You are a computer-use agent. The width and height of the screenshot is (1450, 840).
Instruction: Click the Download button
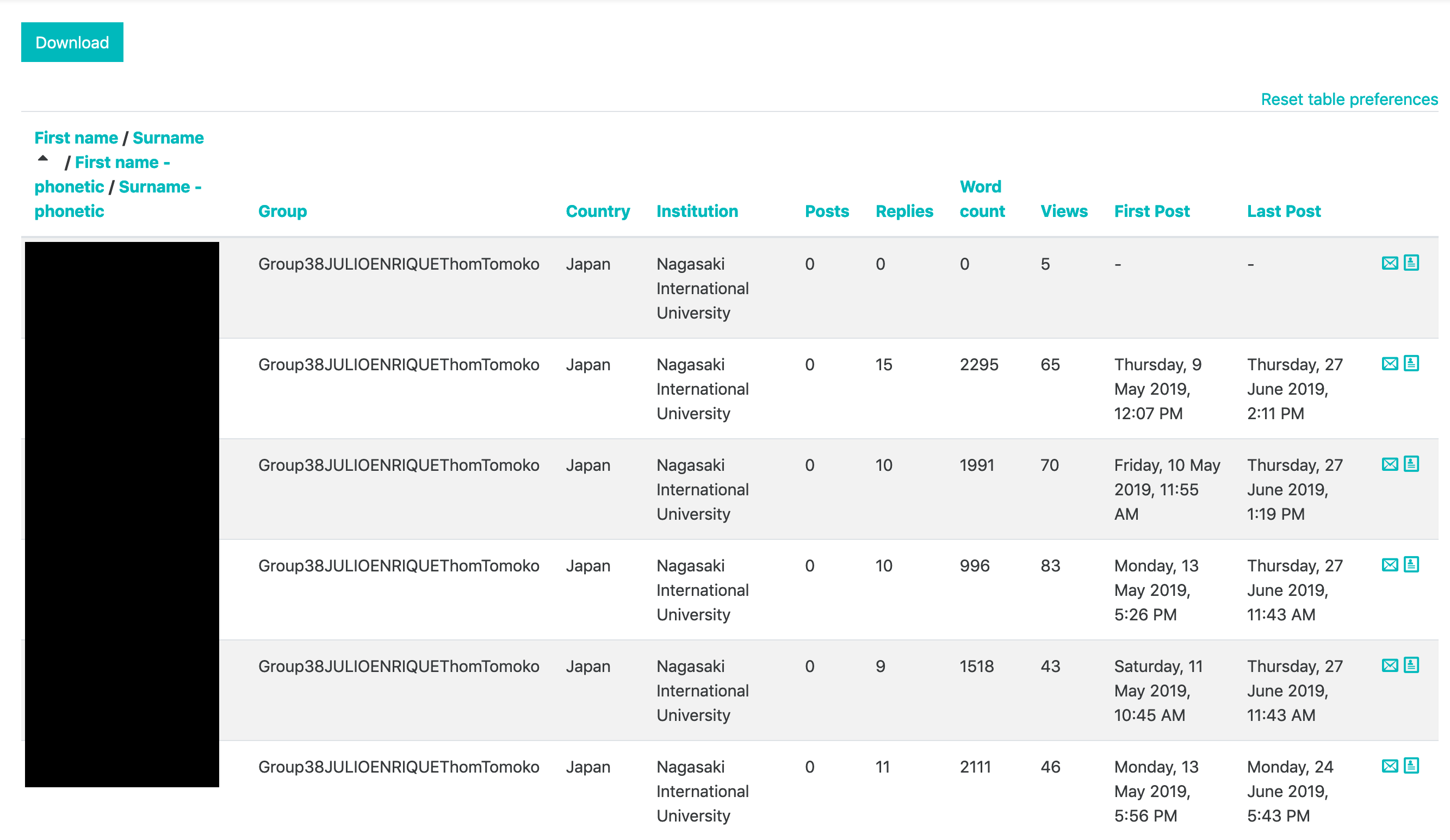click(x=72, y=42)
